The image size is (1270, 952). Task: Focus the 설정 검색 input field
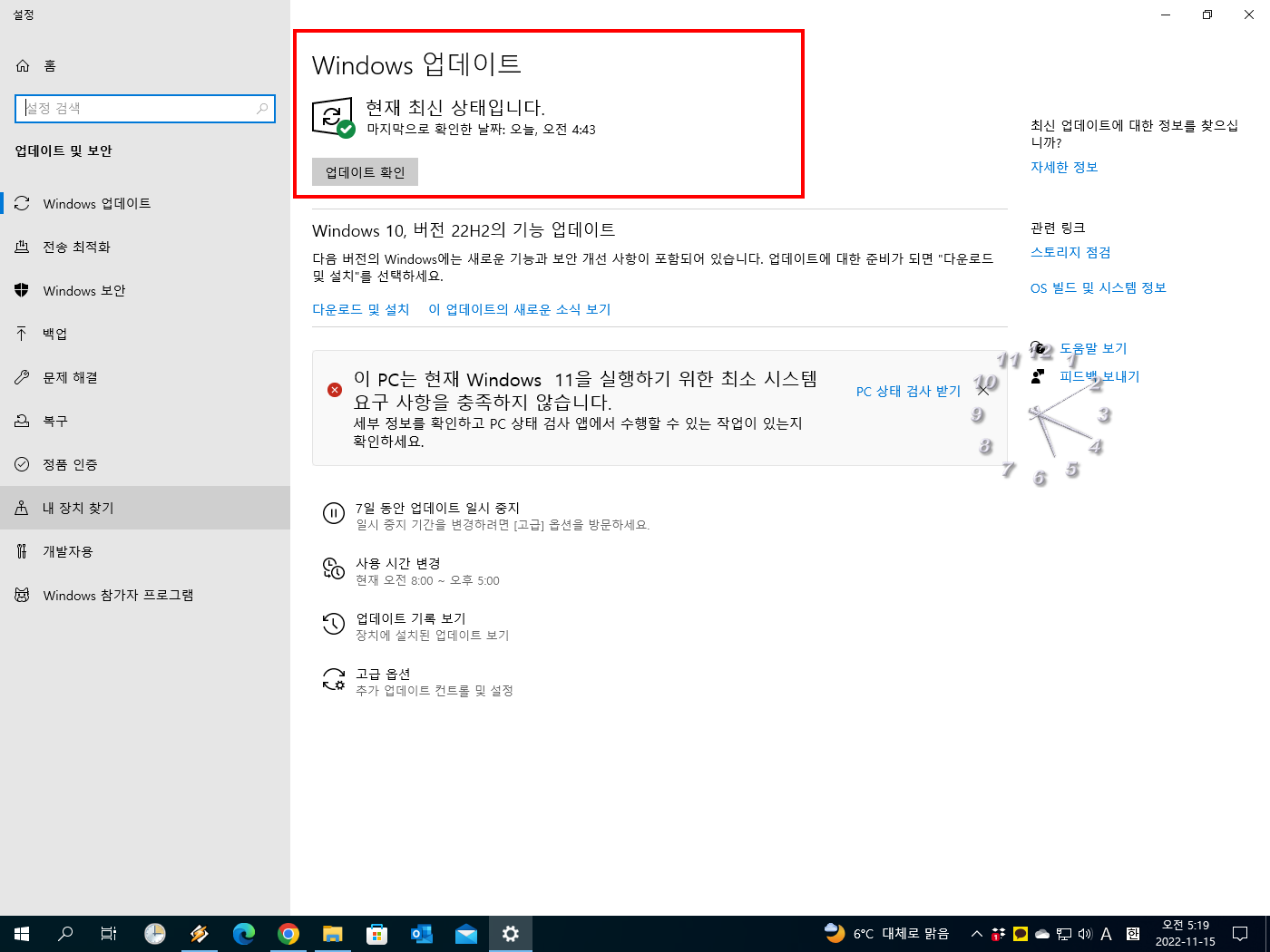[145, 108]
